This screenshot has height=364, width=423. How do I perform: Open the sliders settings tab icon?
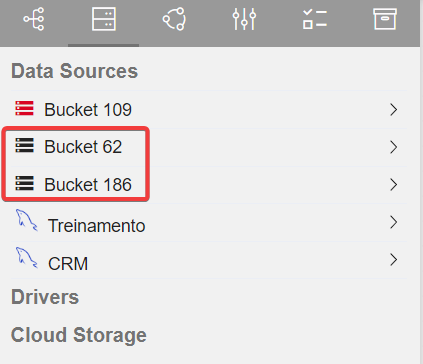[244, 19]
